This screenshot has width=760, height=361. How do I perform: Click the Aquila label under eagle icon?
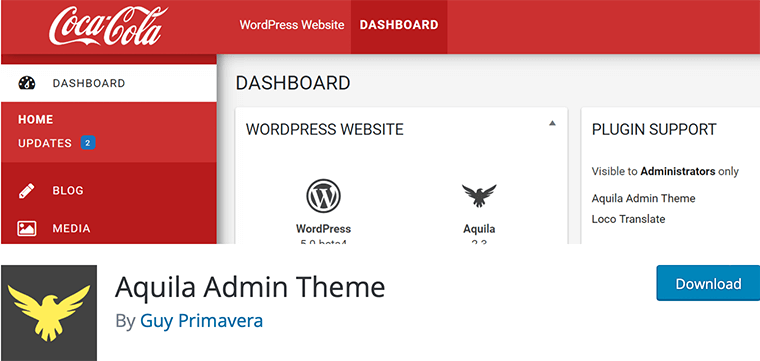point(479,229)
